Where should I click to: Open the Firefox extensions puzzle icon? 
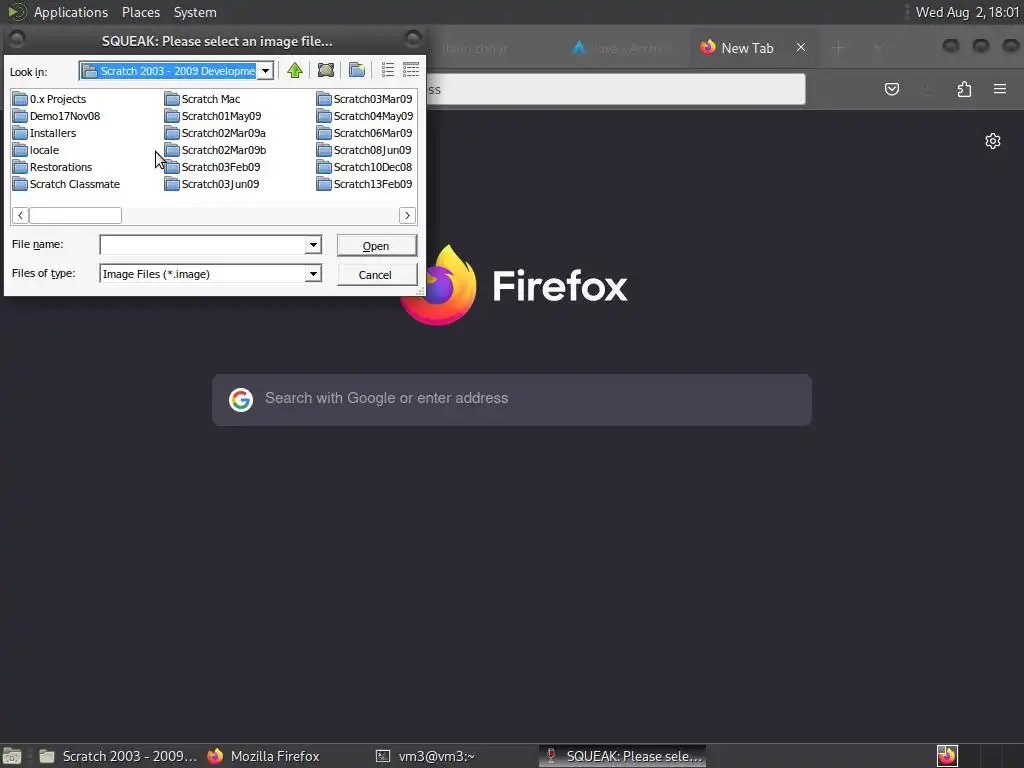(964, 89)
